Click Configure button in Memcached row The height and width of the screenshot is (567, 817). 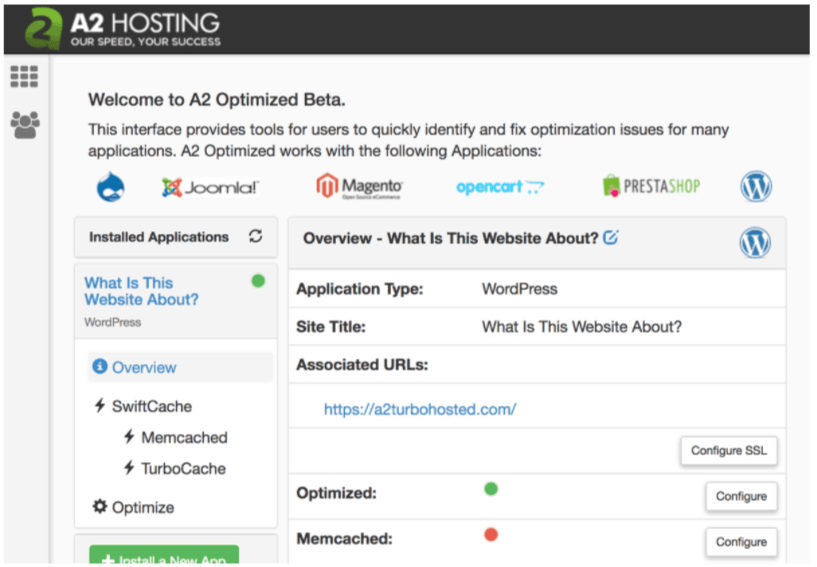click(x=741, y=542)
